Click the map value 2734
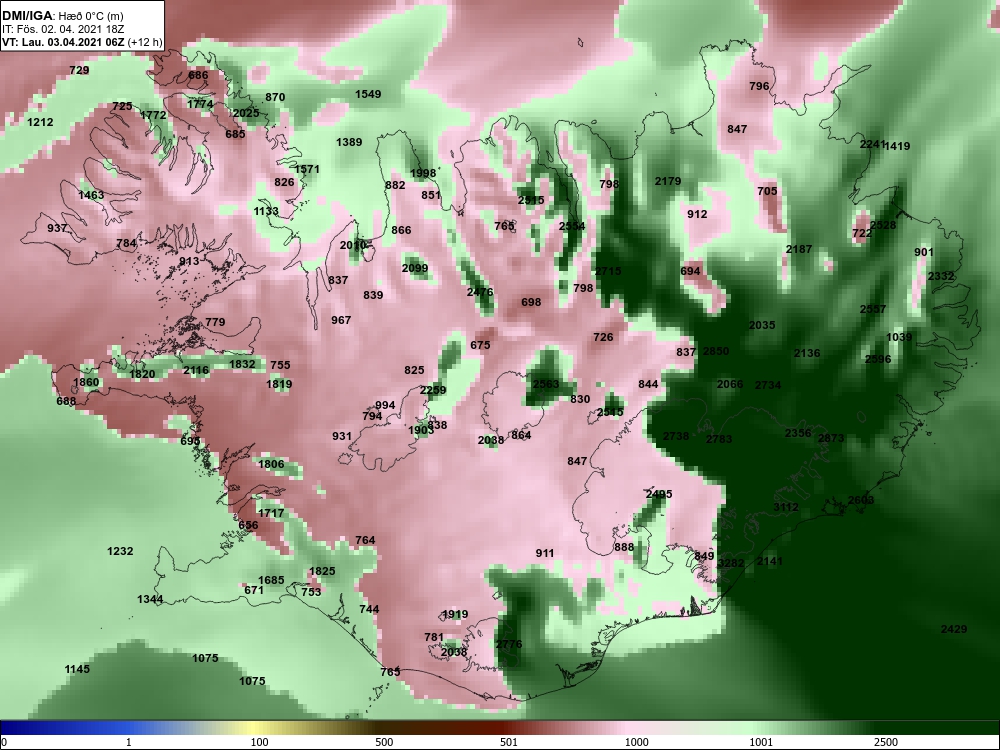This screenshot has height=750, width=1000. (768, 385)
